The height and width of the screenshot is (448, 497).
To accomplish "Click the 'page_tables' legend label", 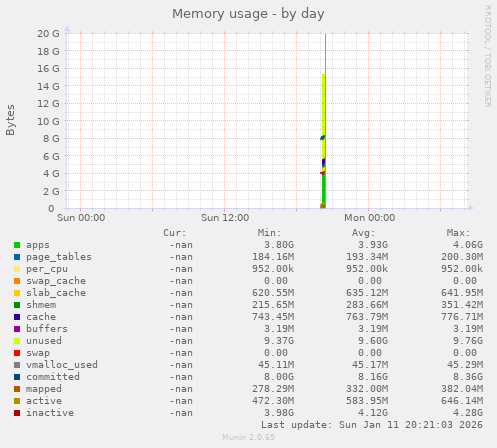I will coord(59,257).
